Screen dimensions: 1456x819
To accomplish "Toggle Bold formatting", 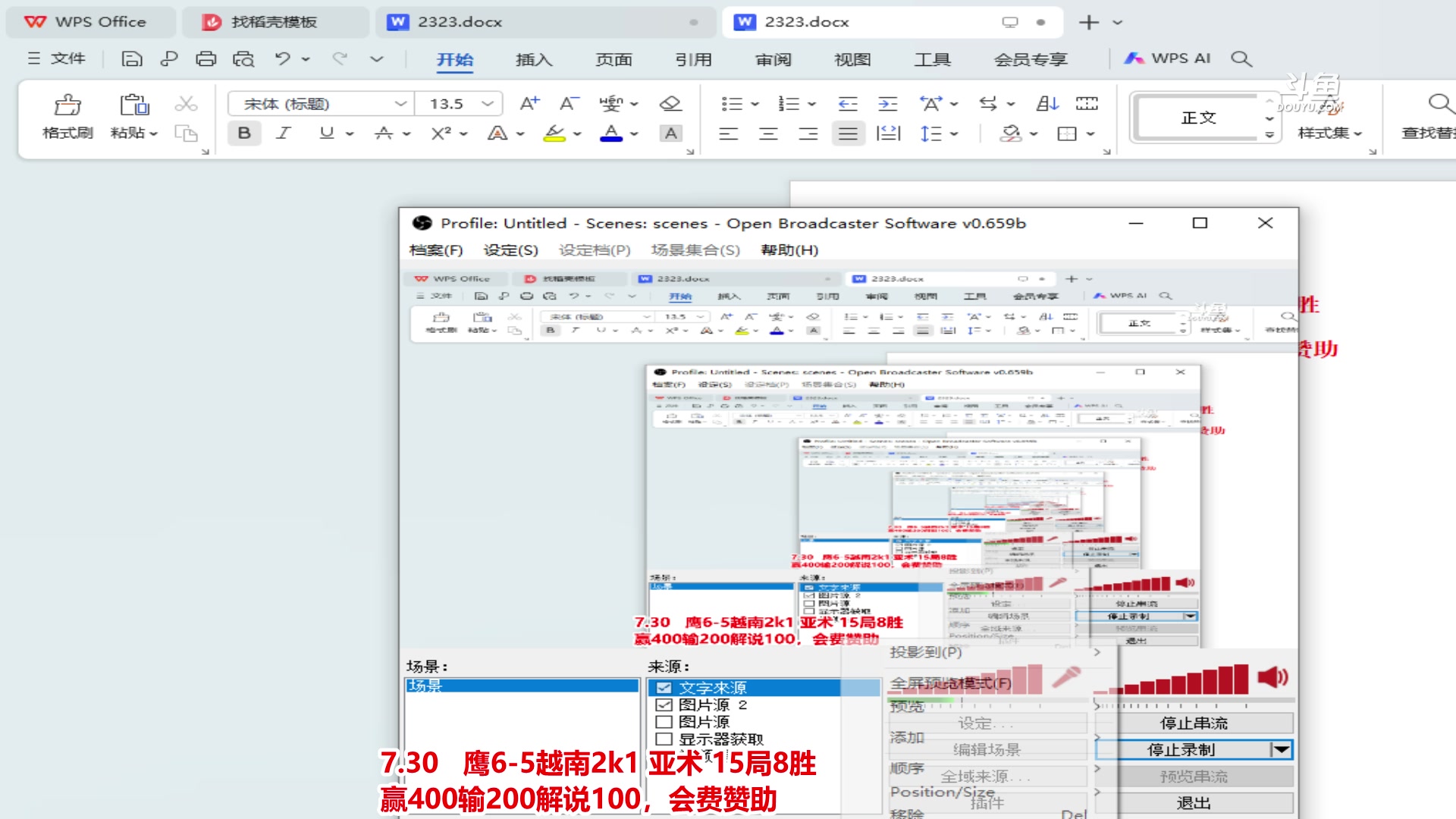I will (x=244, y=133).
